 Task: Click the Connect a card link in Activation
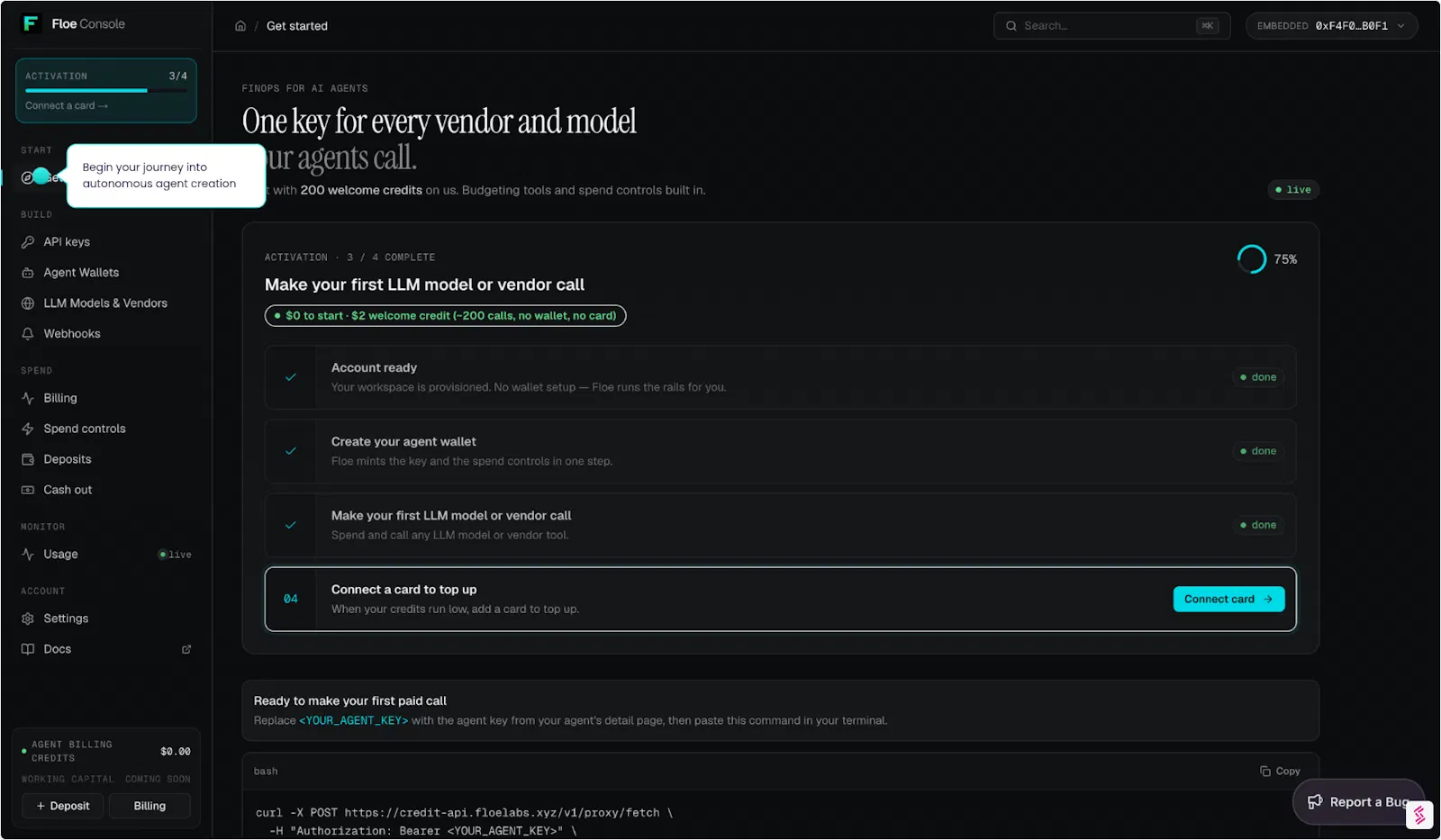[67, 106]
